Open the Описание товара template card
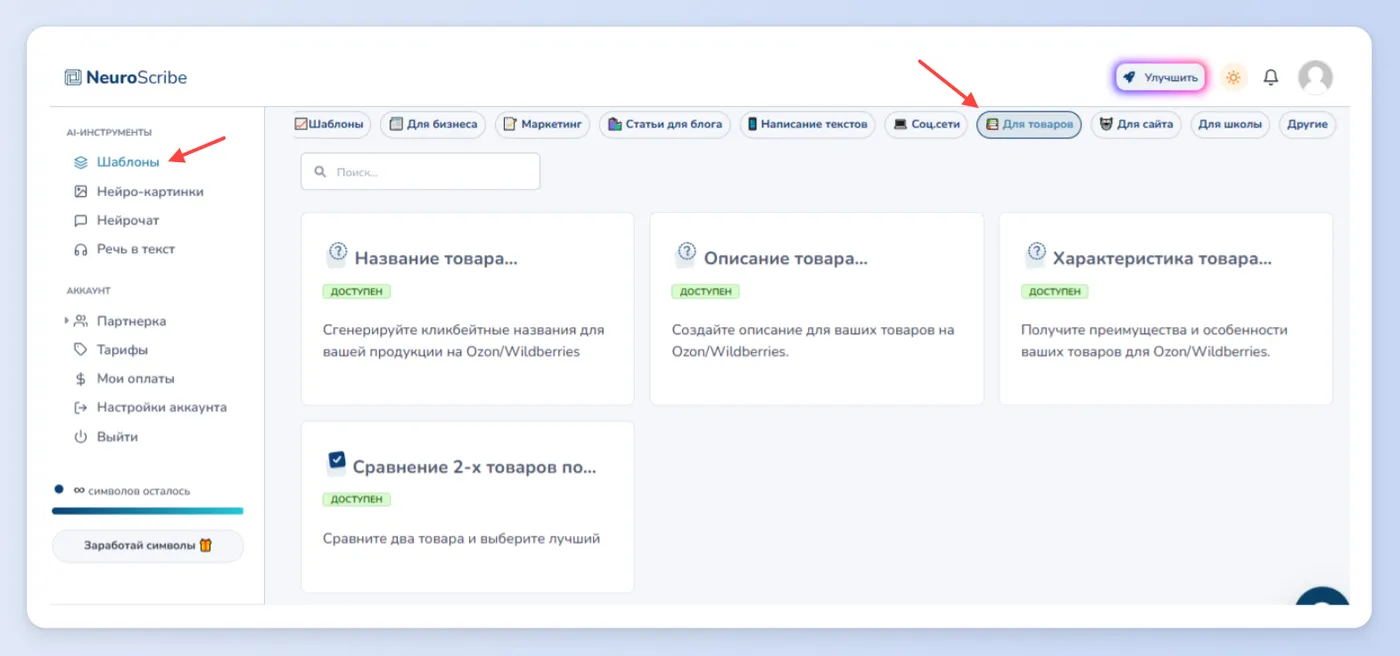The width and height of the screenshot is (1400, 656). pyautogui.click(x=817, y=309)
